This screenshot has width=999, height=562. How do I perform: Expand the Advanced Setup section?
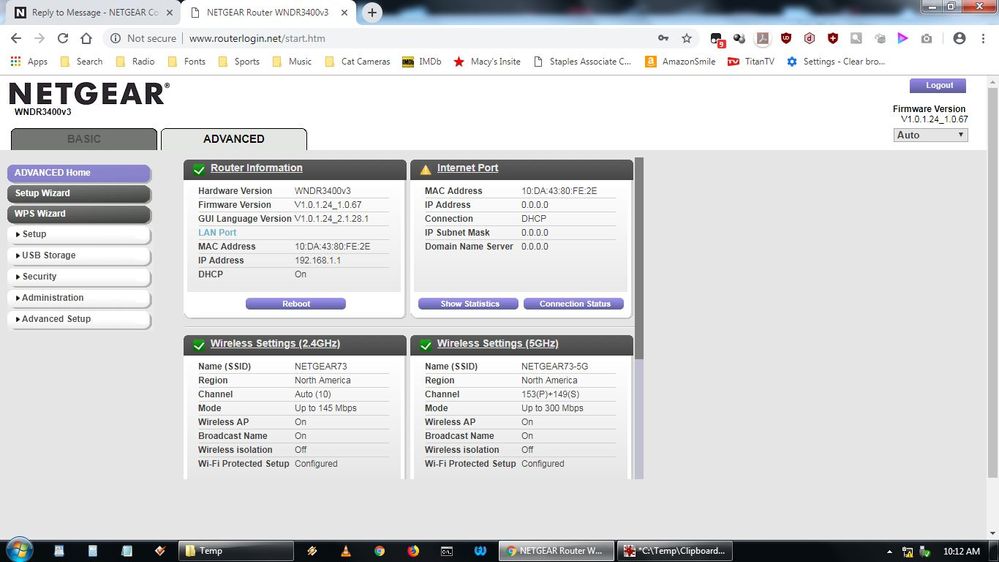click(x=78, y=319)
